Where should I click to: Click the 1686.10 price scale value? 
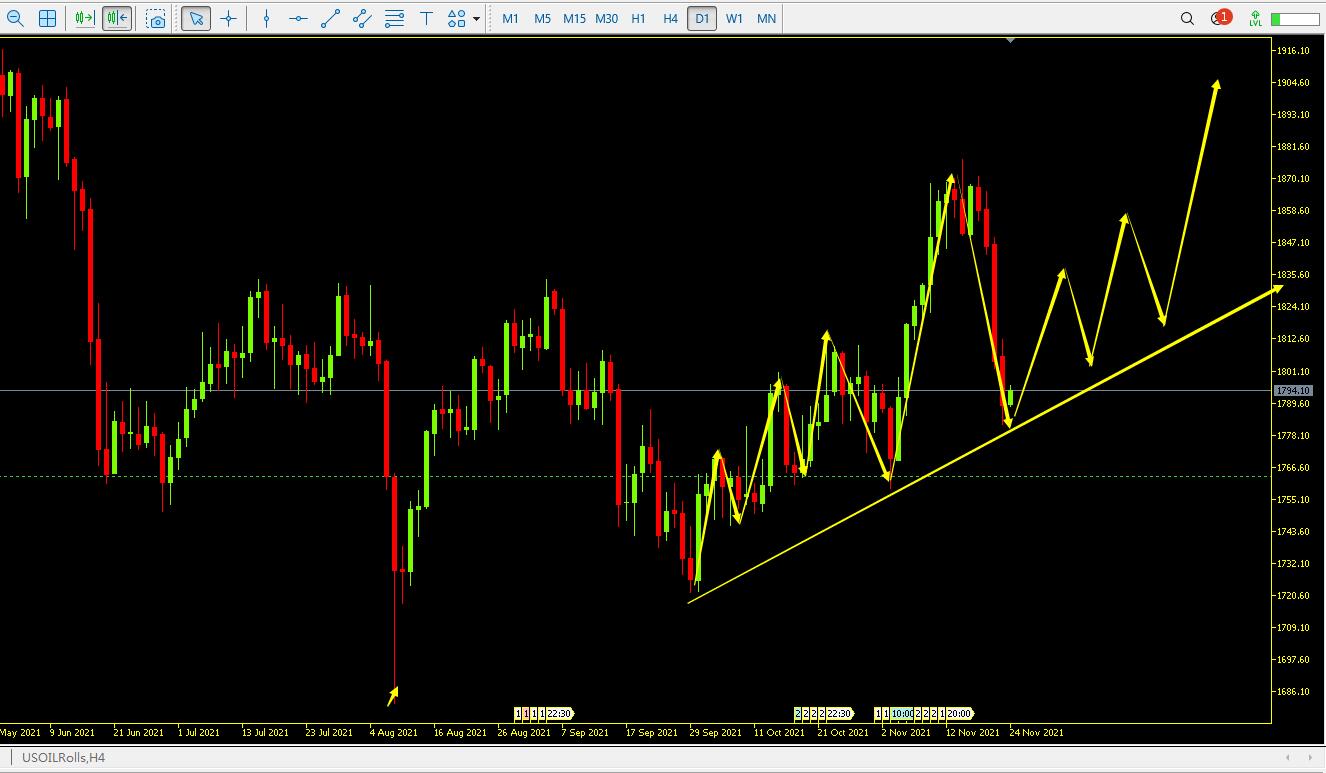tap(1292, 691)
